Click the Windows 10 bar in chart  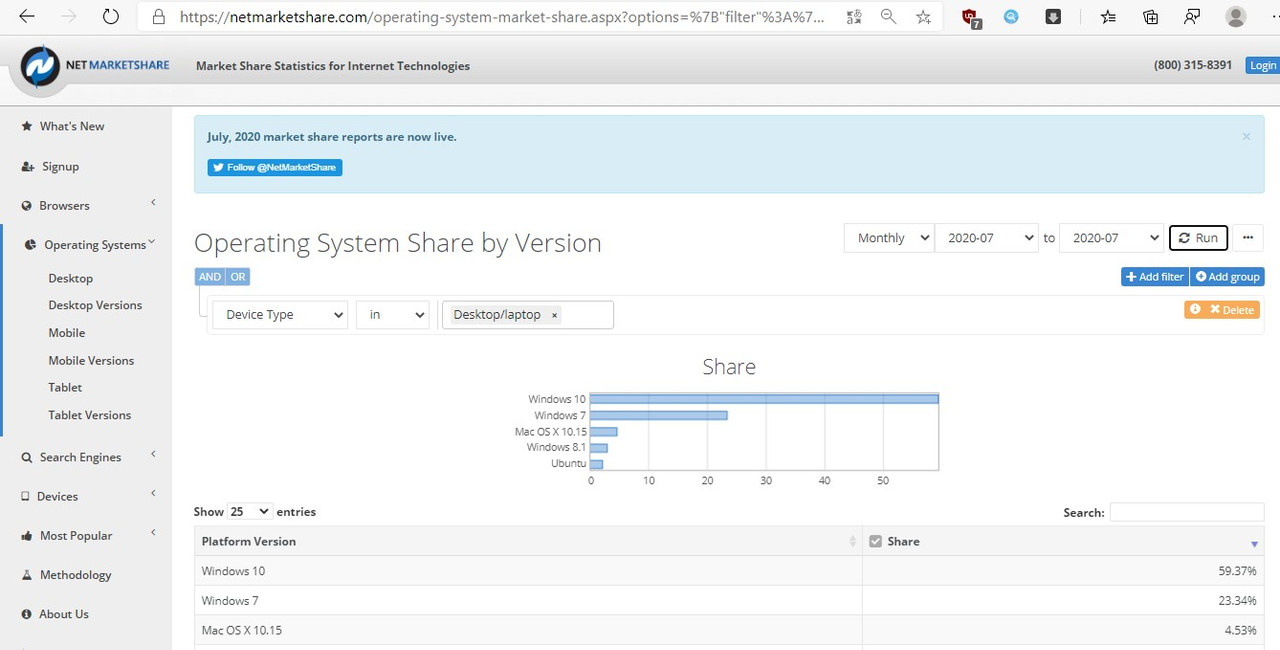(x=765, y=399)
